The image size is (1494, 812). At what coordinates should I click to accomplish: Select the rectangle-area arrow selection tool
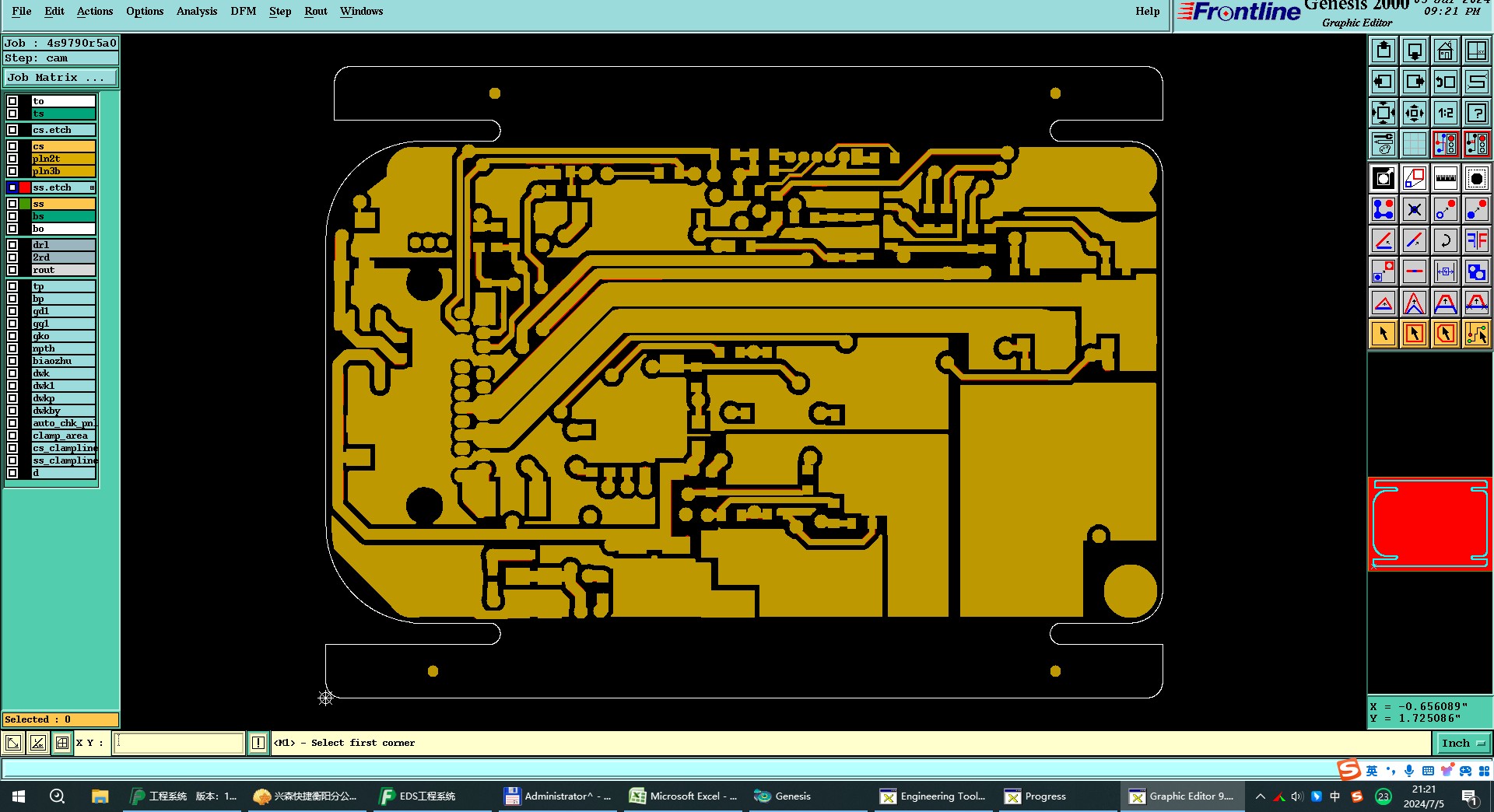(1414, 334)
